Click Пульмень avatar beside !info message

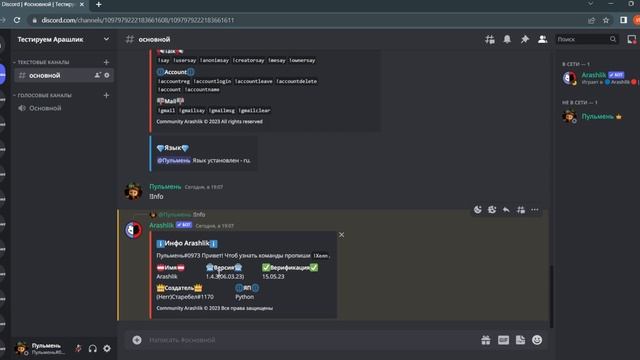[x=133, y=191]
